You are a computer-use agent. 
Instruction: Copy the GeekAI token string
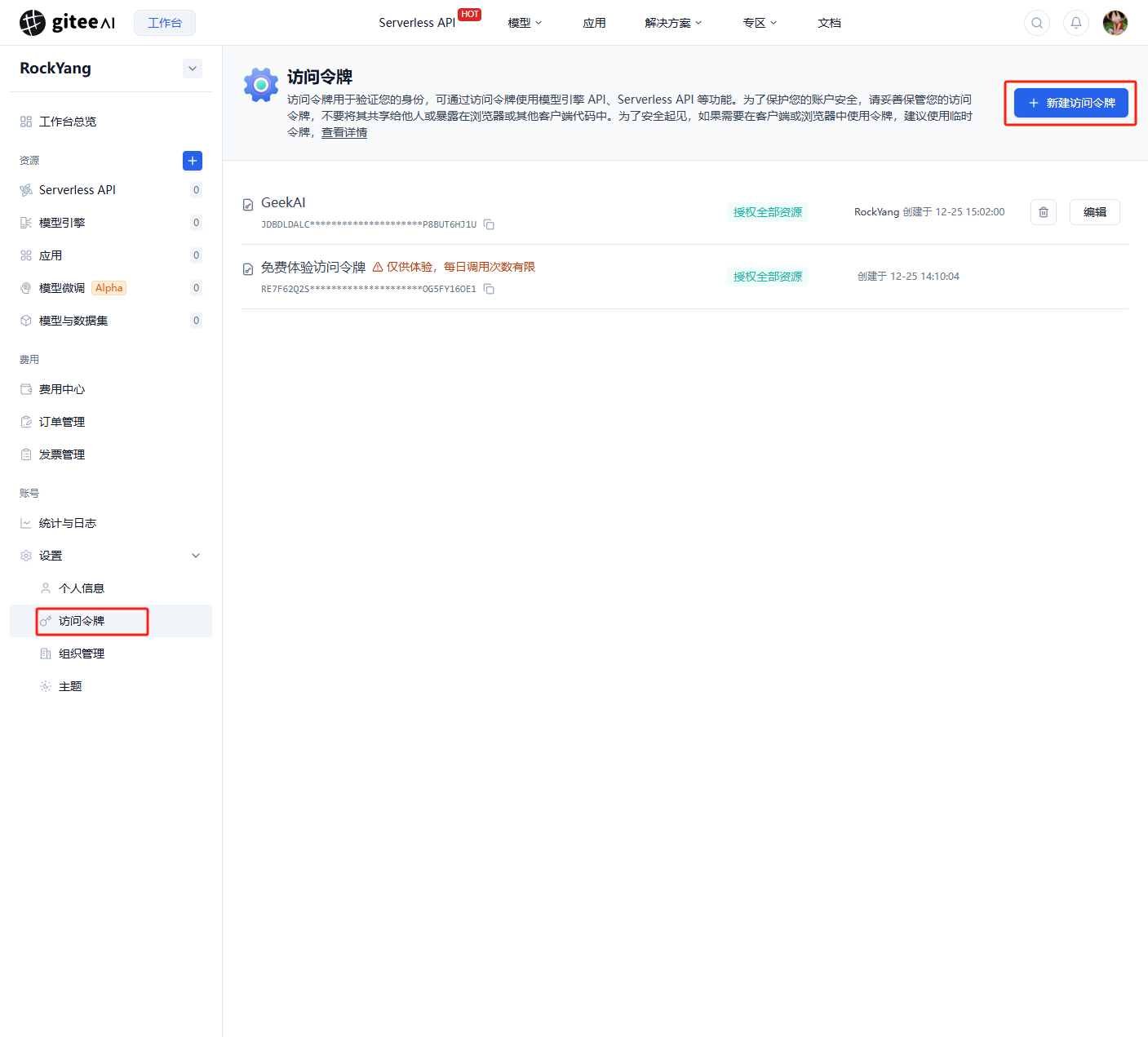point(489,224)
